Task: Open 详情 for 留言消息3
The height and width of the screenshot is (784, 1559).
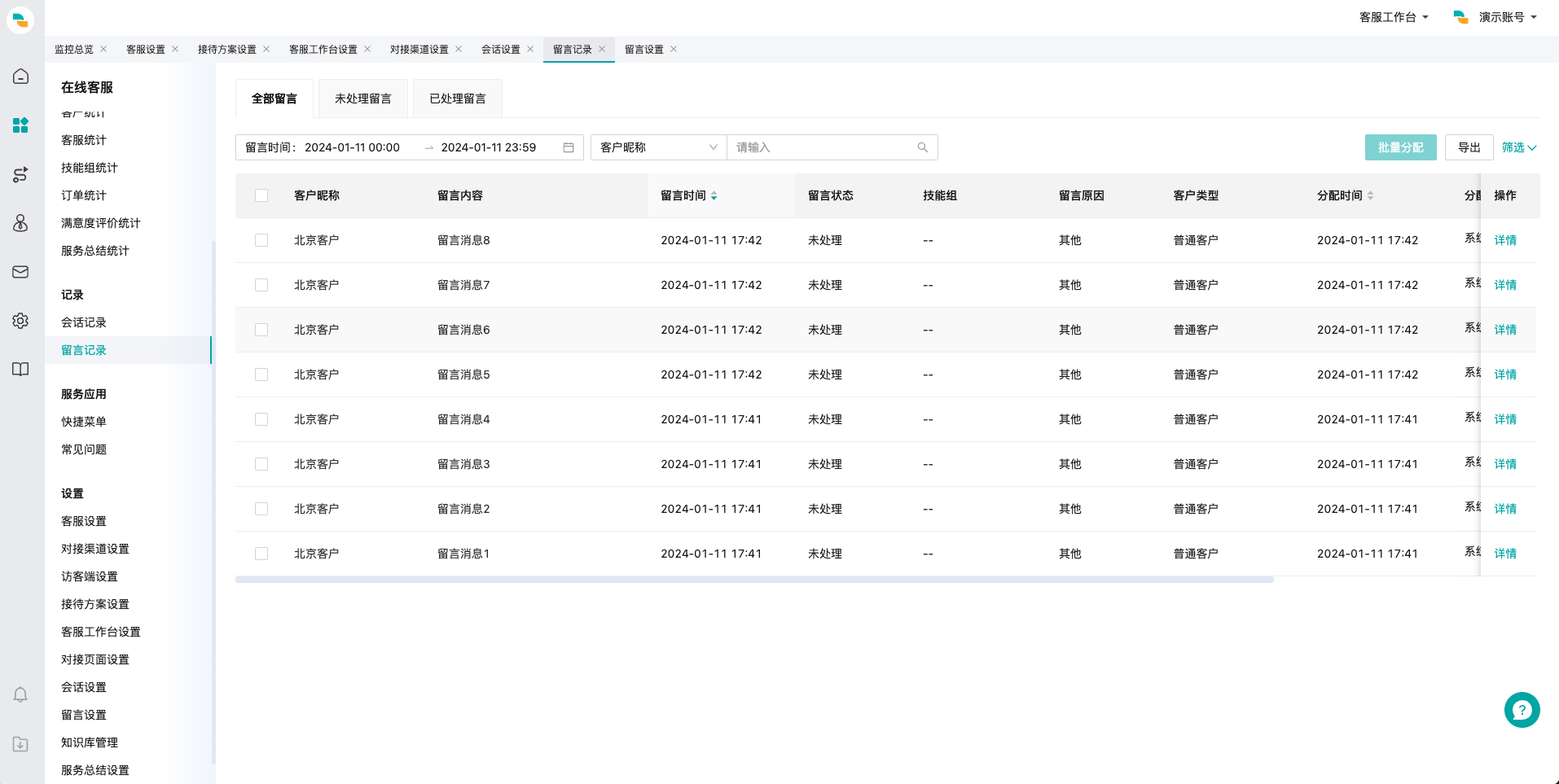Action: pyautogui.click(x=1505, y=464)
